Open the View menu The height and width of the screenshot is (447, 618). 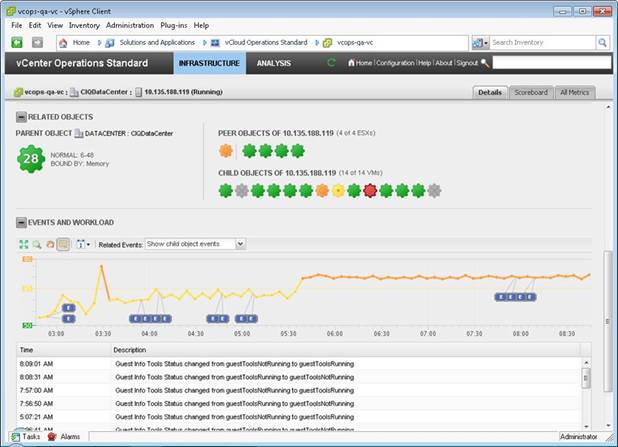[55, 25]
